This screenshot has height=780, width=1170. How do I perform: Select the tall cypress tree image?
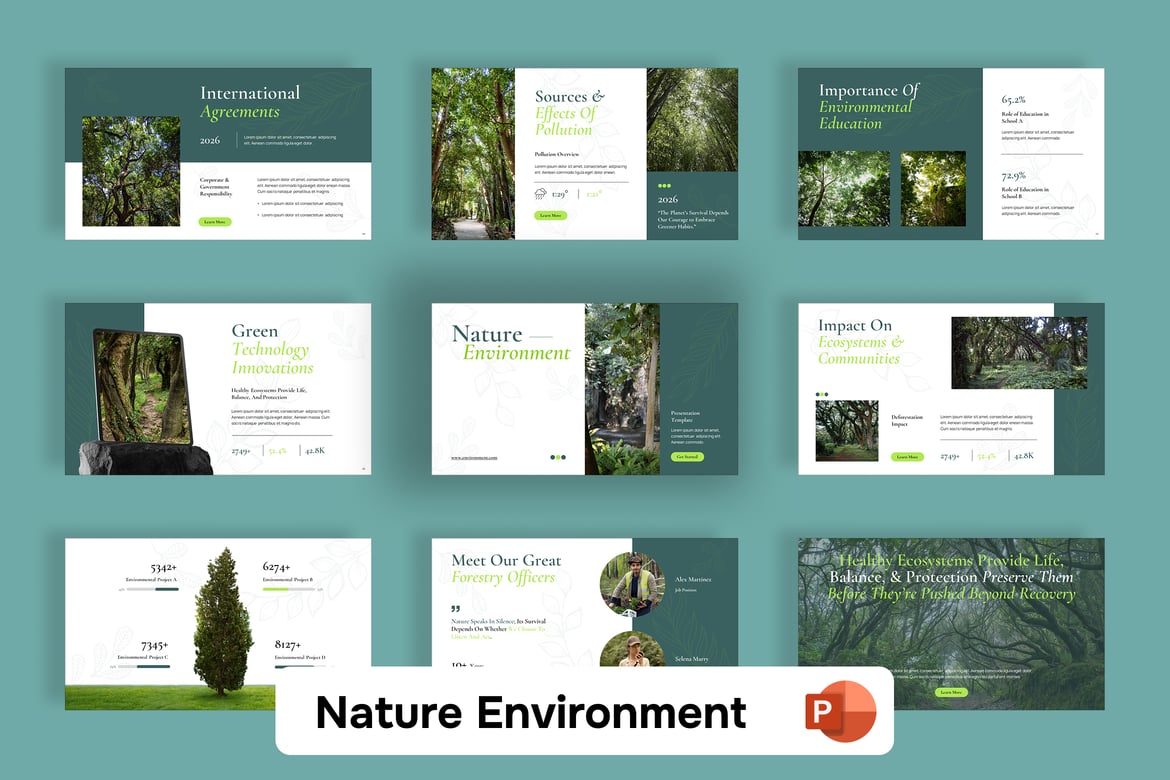click(222, 621)
